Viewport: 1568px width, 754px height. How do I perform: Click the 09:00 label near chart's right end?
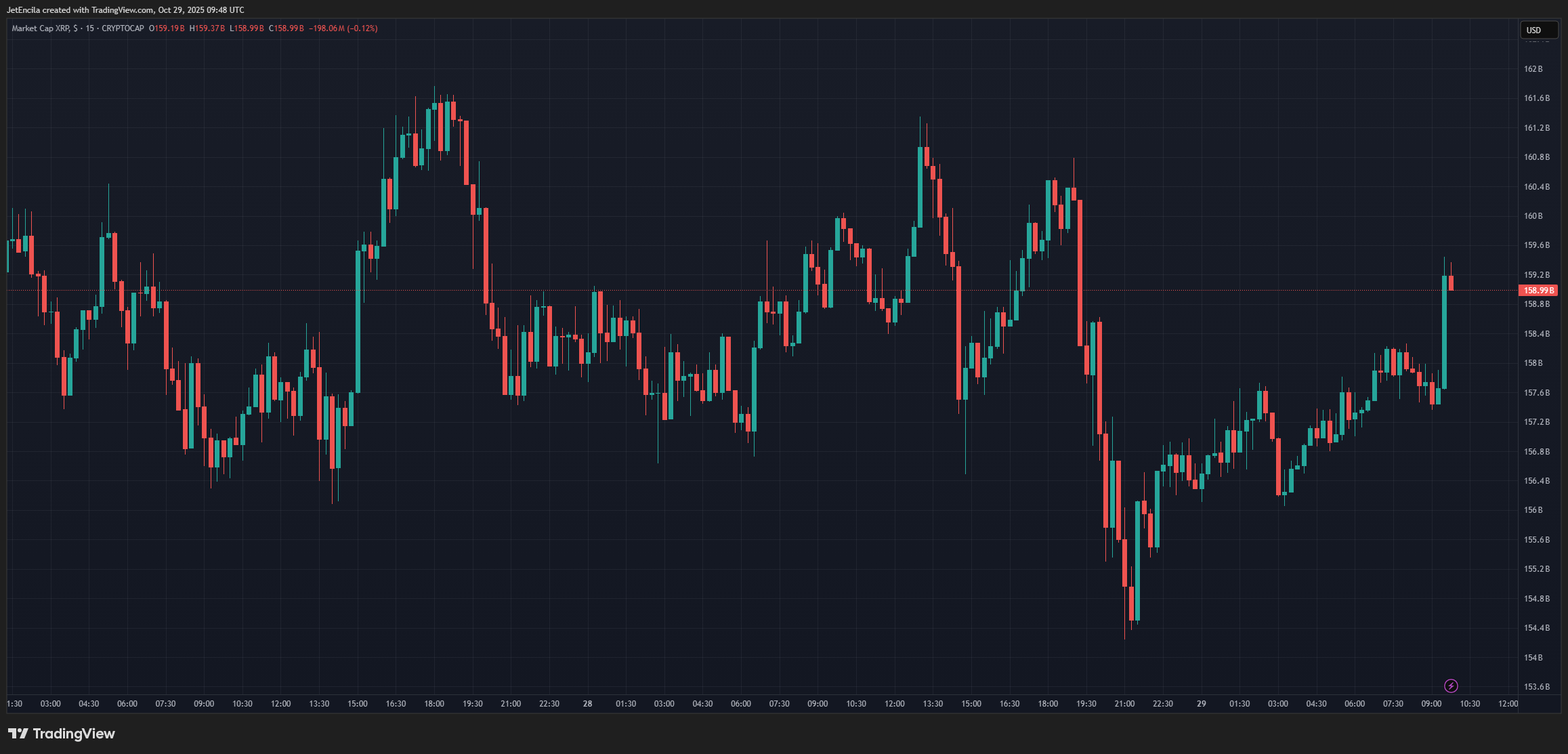click(1431, 704)
